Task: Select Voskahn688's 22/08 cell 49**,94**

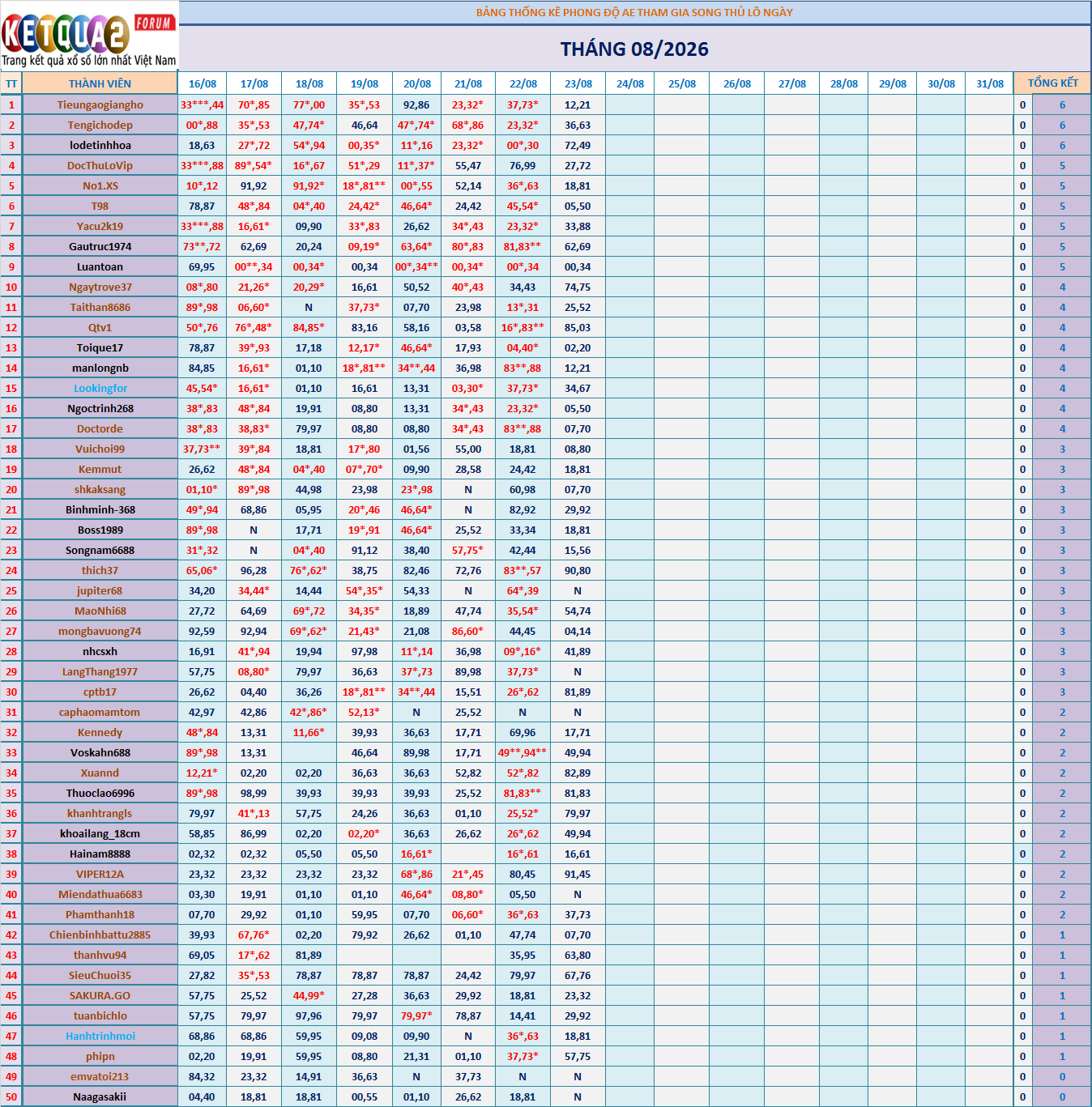Action: [523, 752]
